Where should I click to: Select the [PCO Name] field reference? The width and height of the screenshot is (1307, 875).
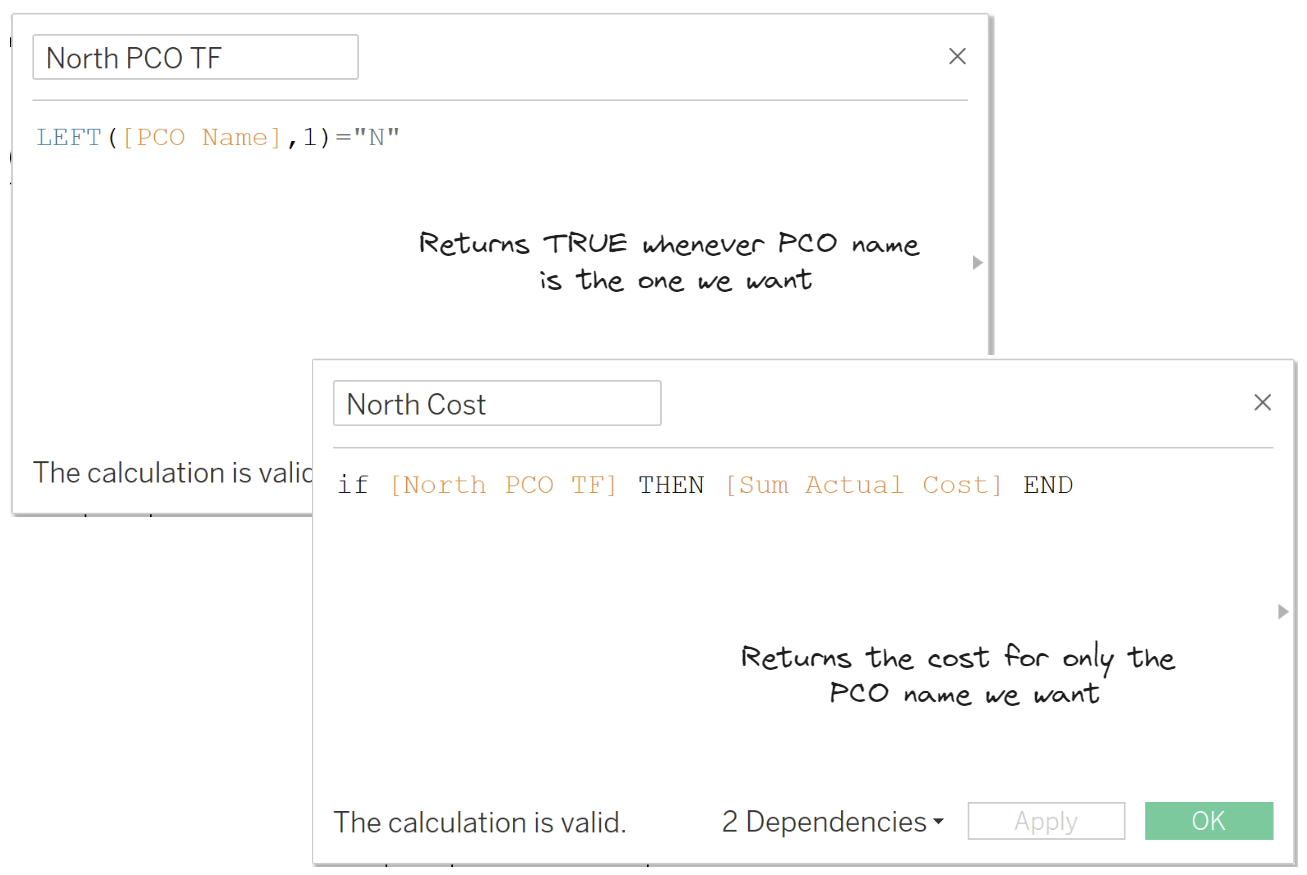pyautogui.click(x=201, y=138)
